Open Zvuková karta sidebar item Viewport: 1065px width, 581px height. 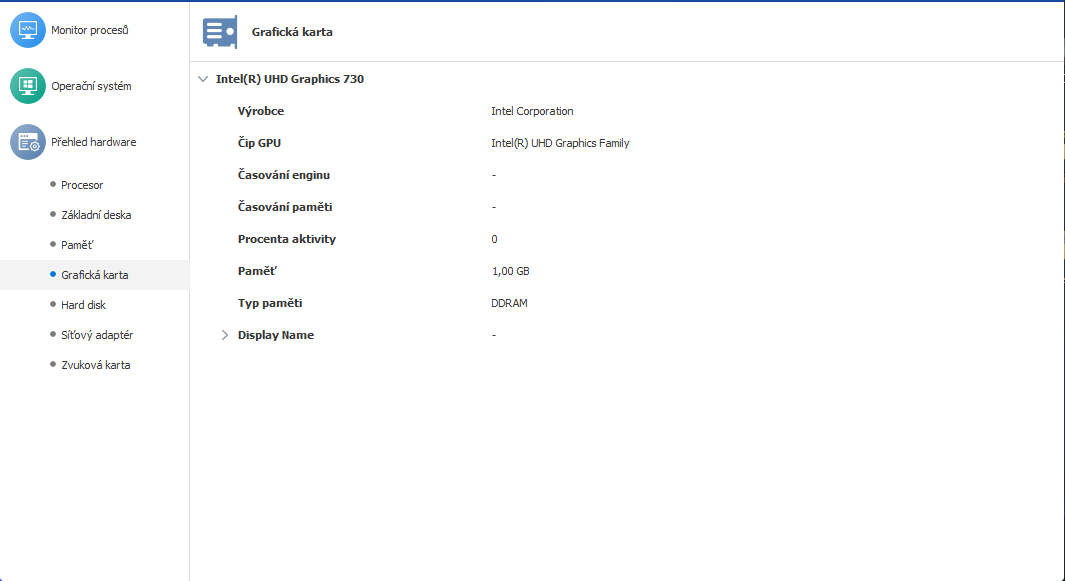click(x=94, y=365)
